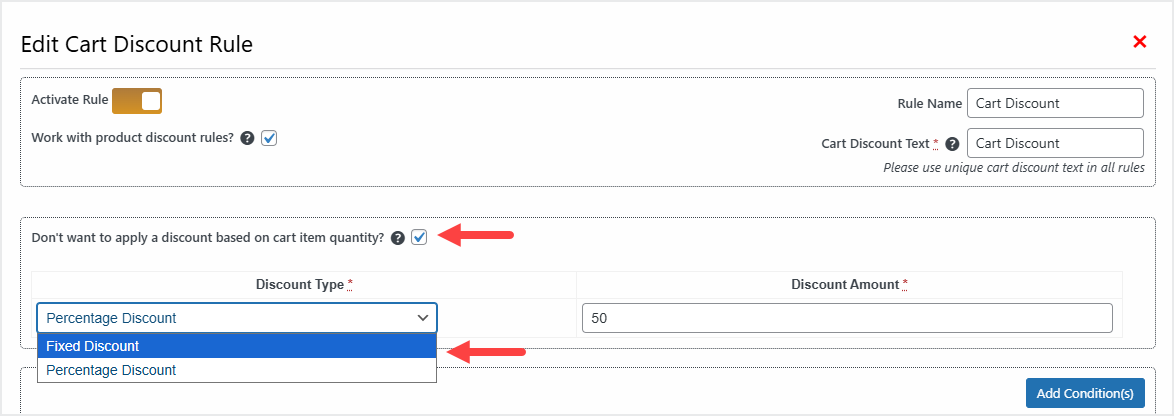Click the Rule Name label text
Viewport: 1174px width, 416px height.
(x=929, y=103)
